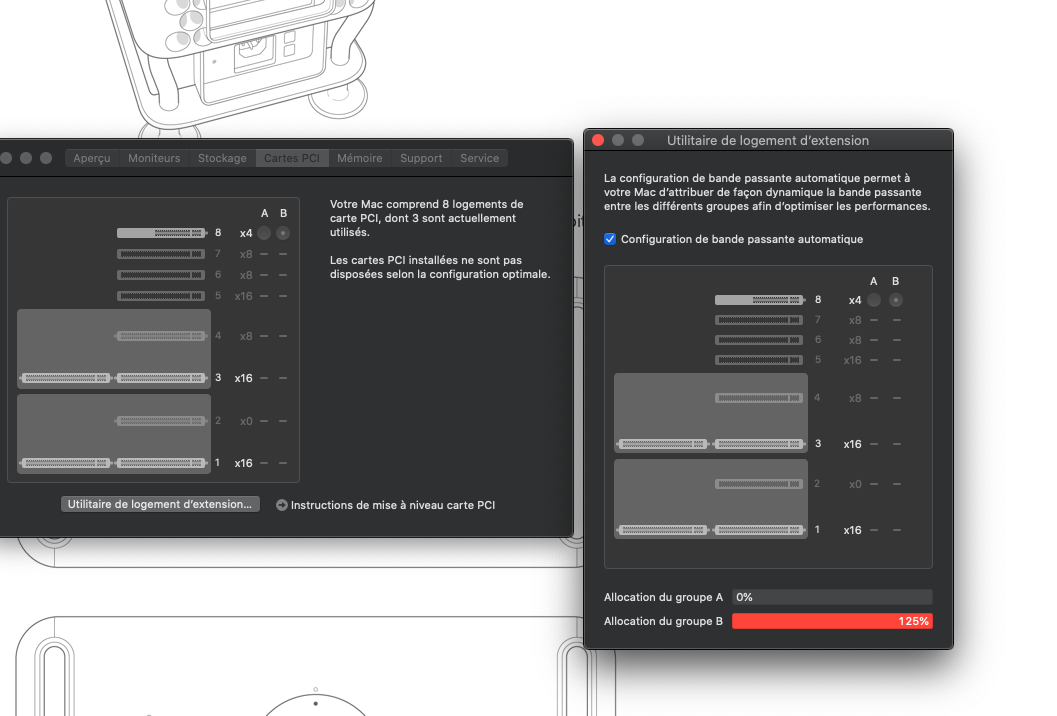Screen dimensions: 1057x716
Task: Click slot 6 connector icon in Cartes PCI window
Action: tap(160, 275)
